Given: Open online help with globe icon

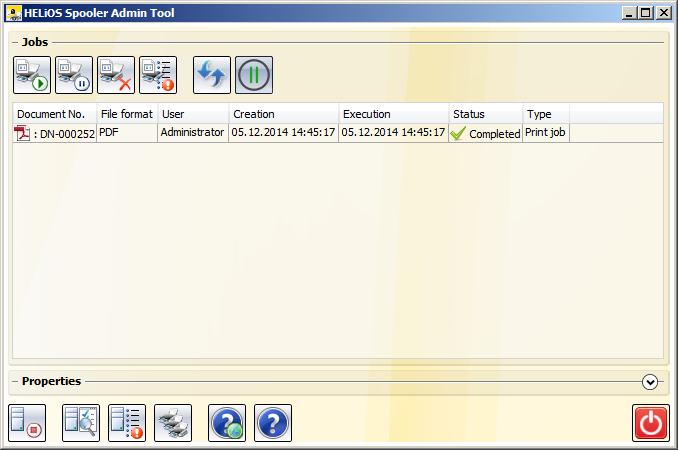Looking at the screenshot, I should (x=227, y=423).
